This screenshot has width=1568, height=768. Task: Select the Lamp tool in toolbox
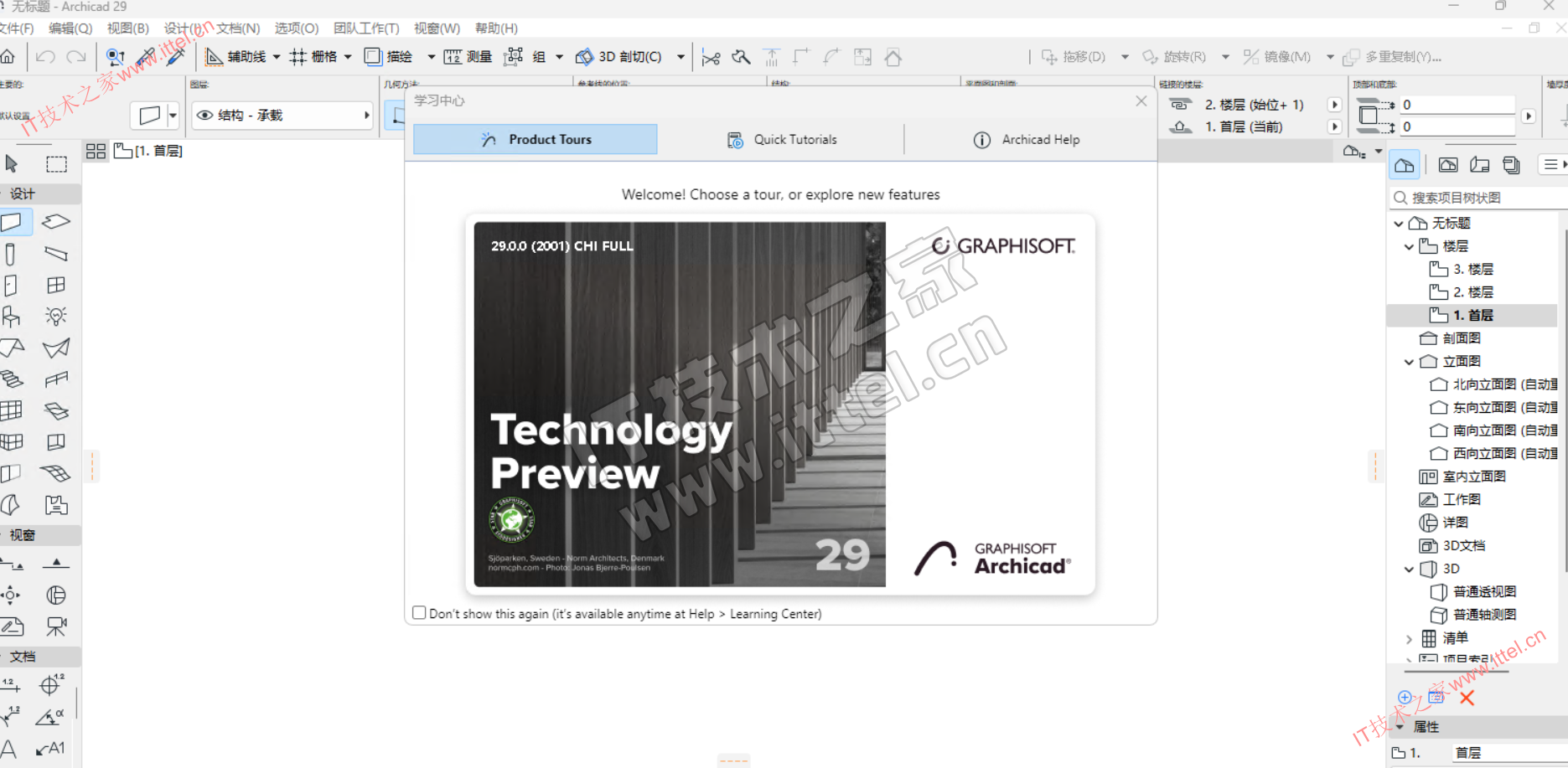[x=56, y=317]
